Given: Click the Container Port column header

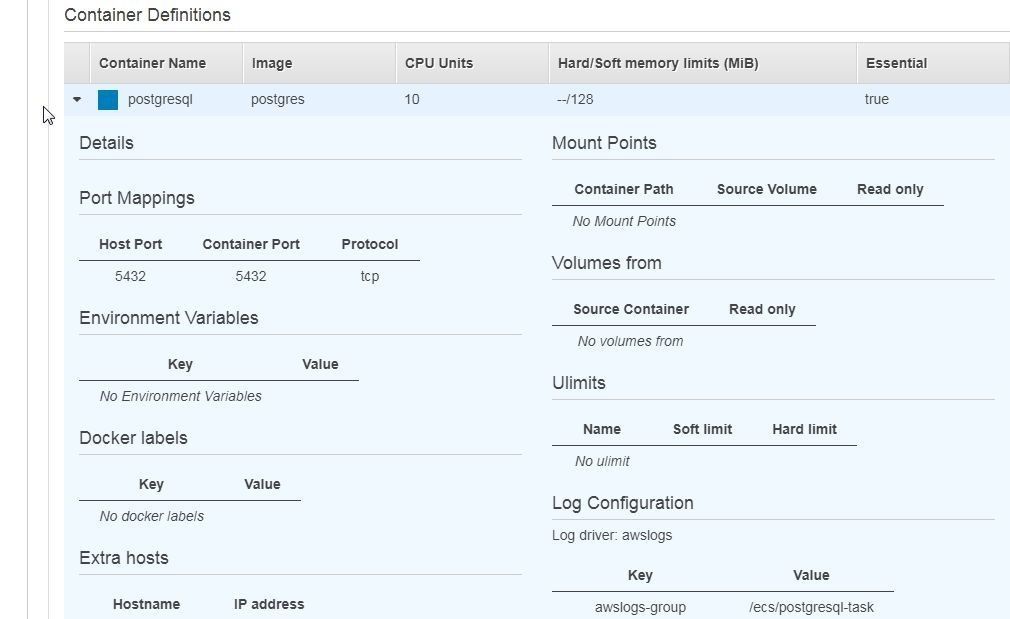Looking at the screenshot, I should click(x=251, y=244).
